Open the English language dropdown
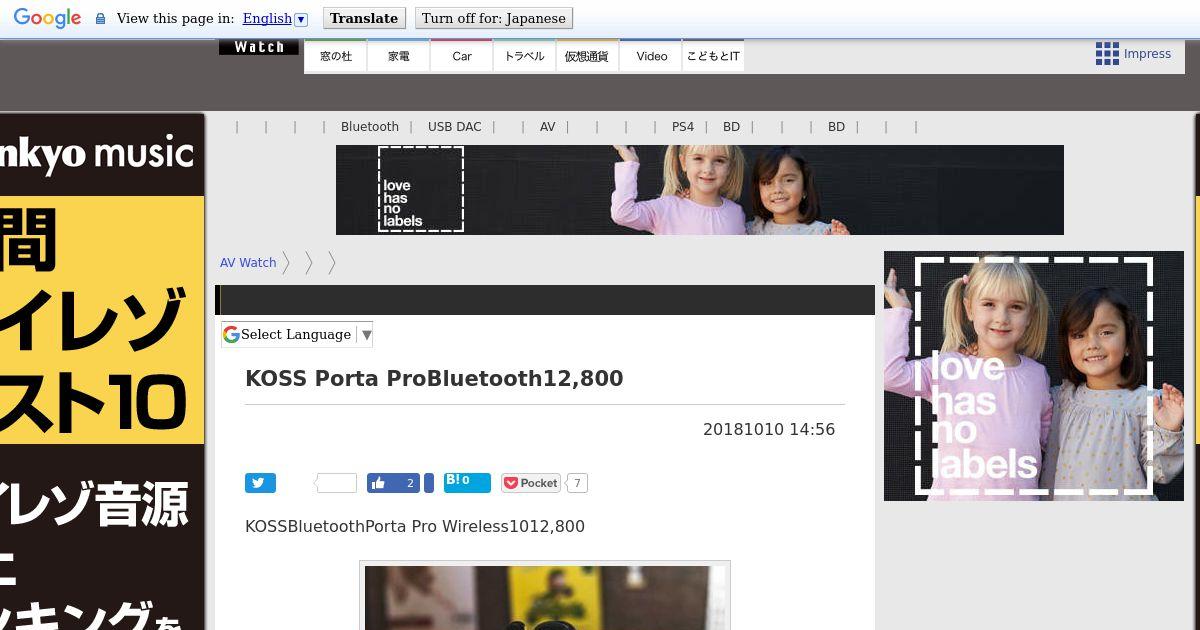 click(275, 18)
